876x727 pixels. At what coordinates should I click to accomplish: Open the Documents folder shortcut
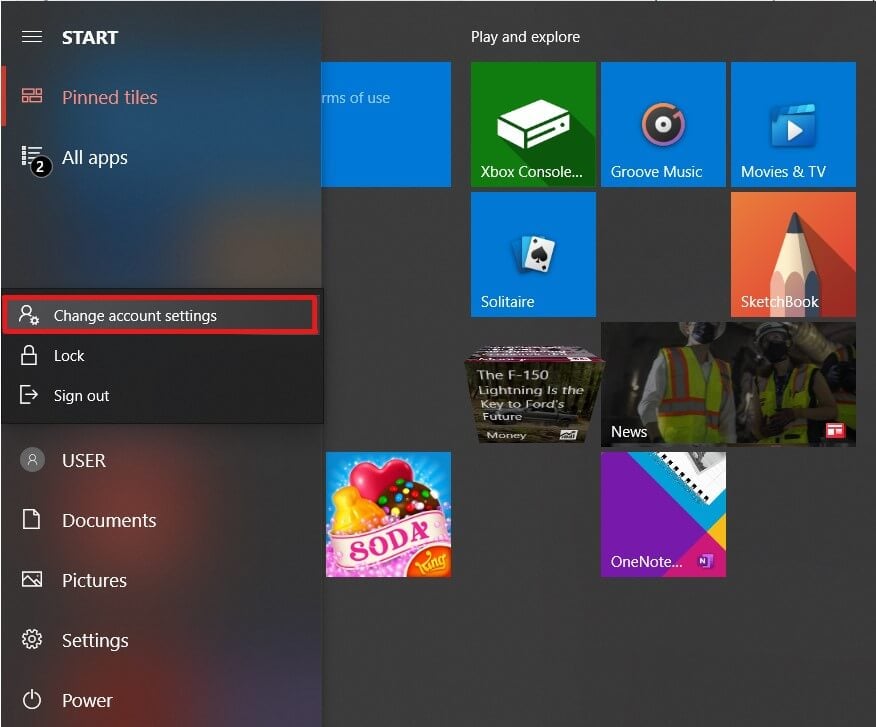click(x=161, y=520)
